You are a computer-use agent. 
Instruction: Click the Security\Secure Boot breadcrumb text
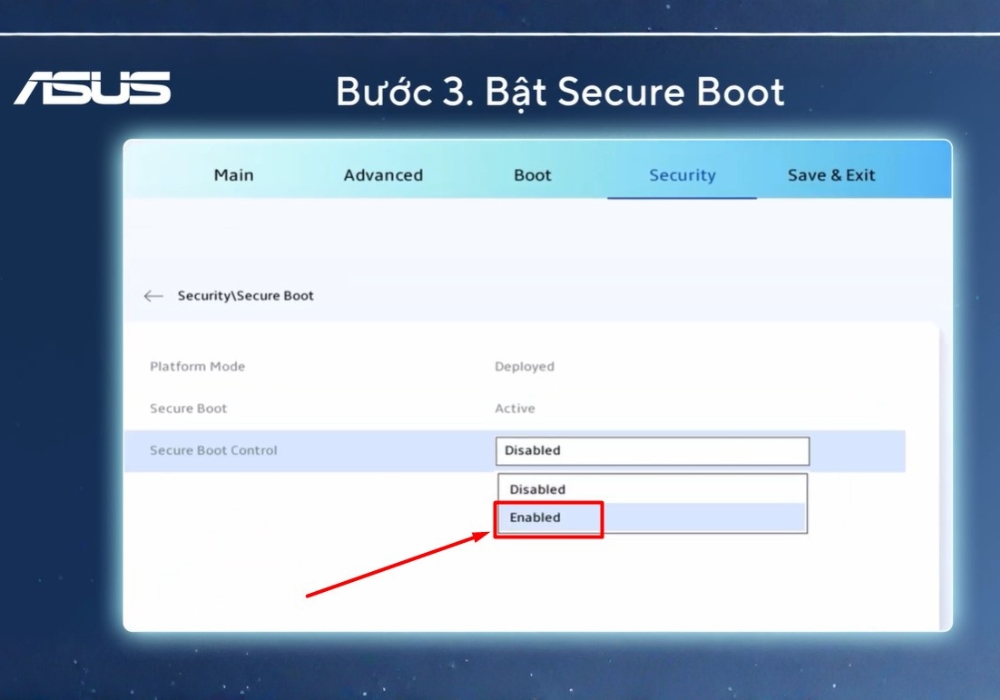pos(246,296)
